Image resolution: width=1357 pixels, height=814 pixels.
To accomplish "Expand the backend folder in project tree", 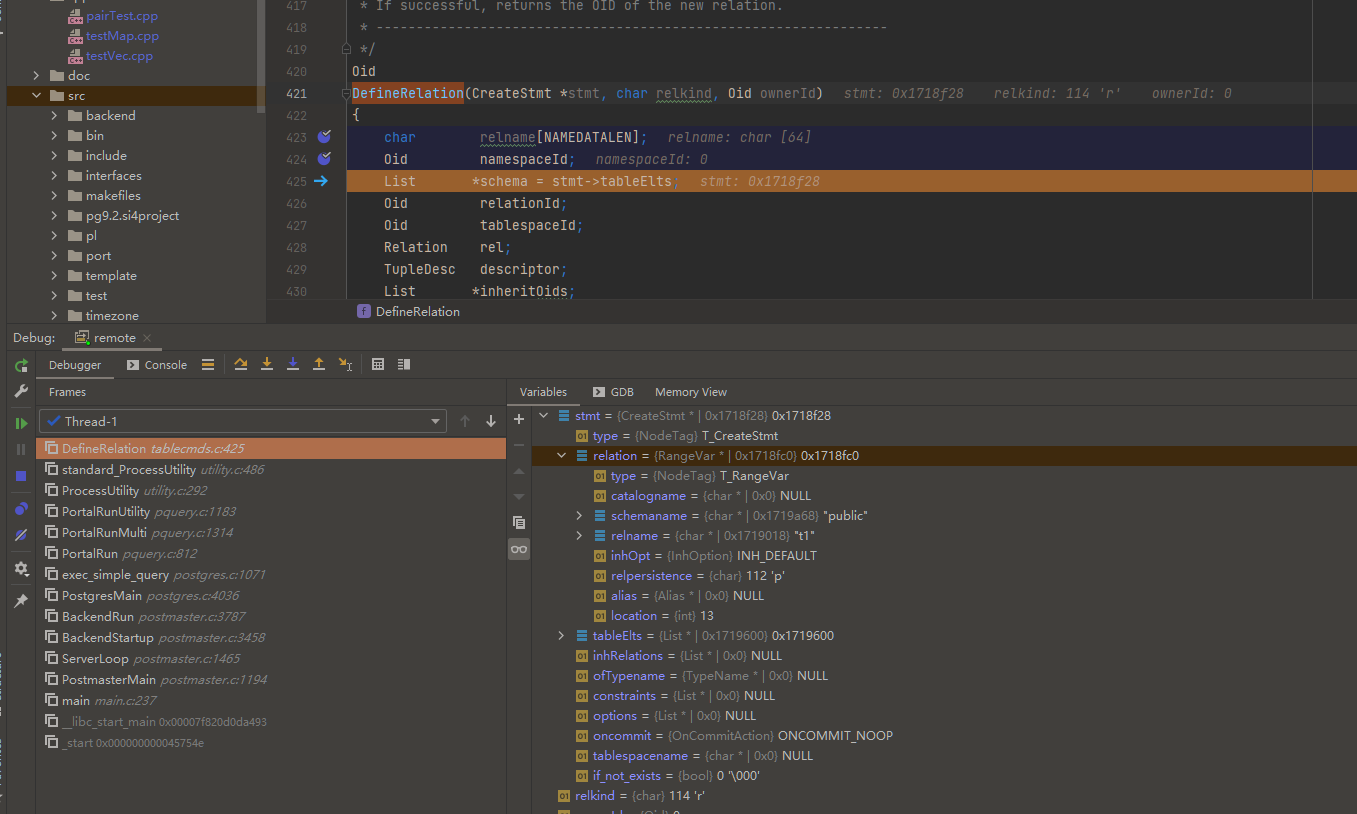I will pyautogui.click(x=55, y=116).
